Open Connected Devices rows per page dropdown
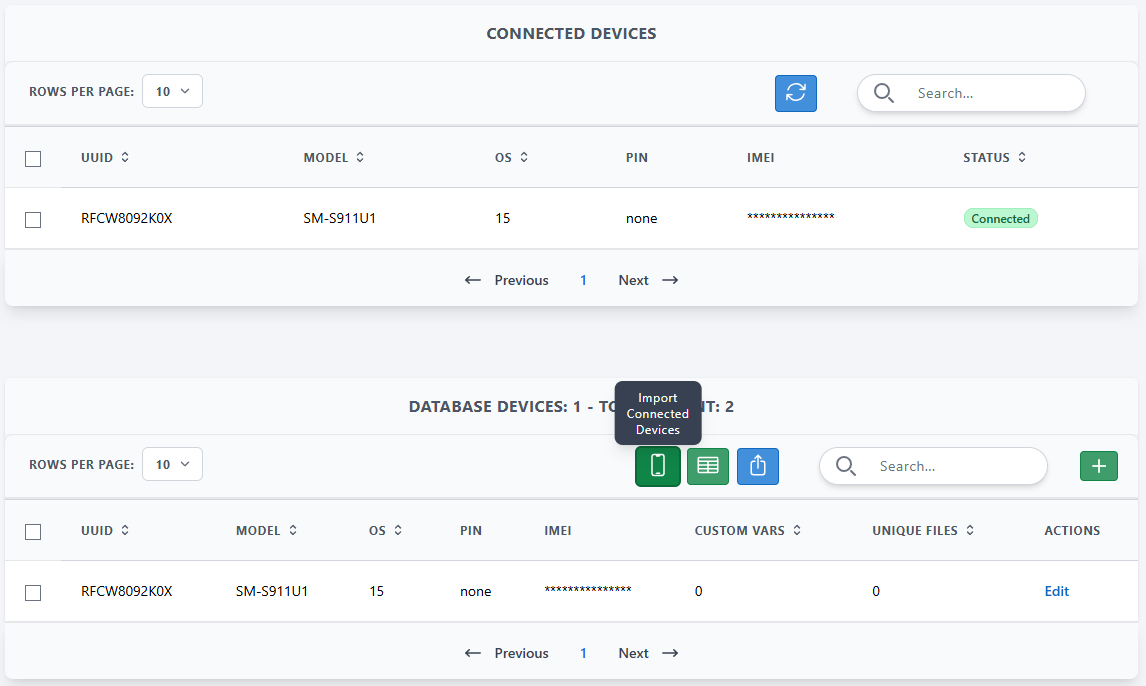 coord(172,91)
